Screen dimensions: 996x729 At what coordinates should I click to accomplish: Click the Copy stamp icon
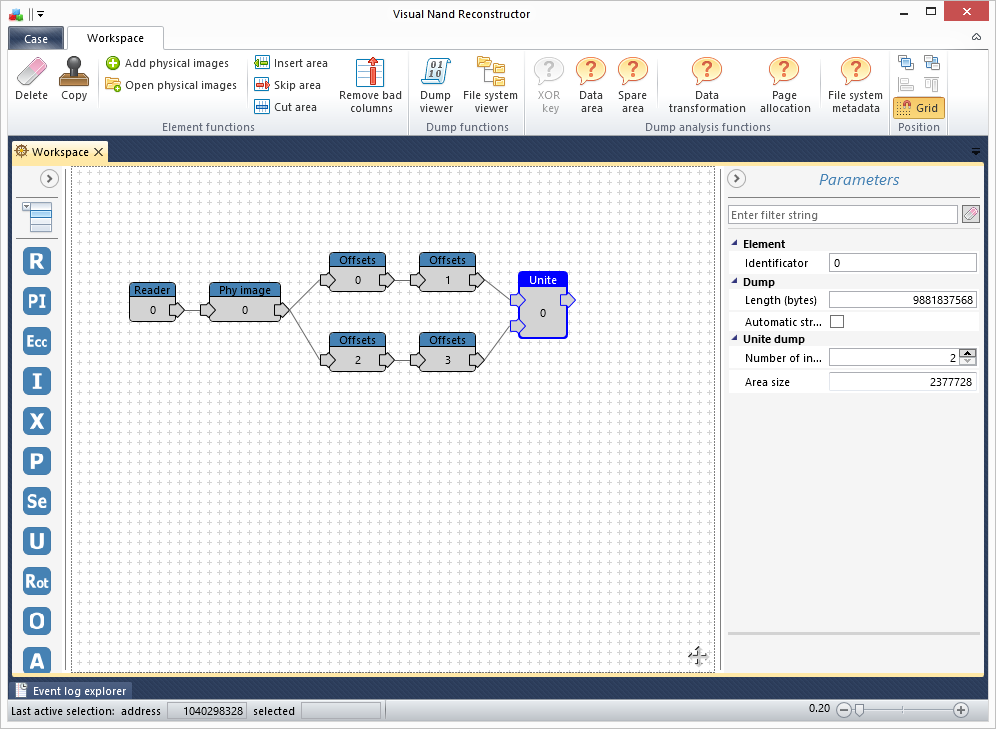pyautogui.click(x=74, y=71)
